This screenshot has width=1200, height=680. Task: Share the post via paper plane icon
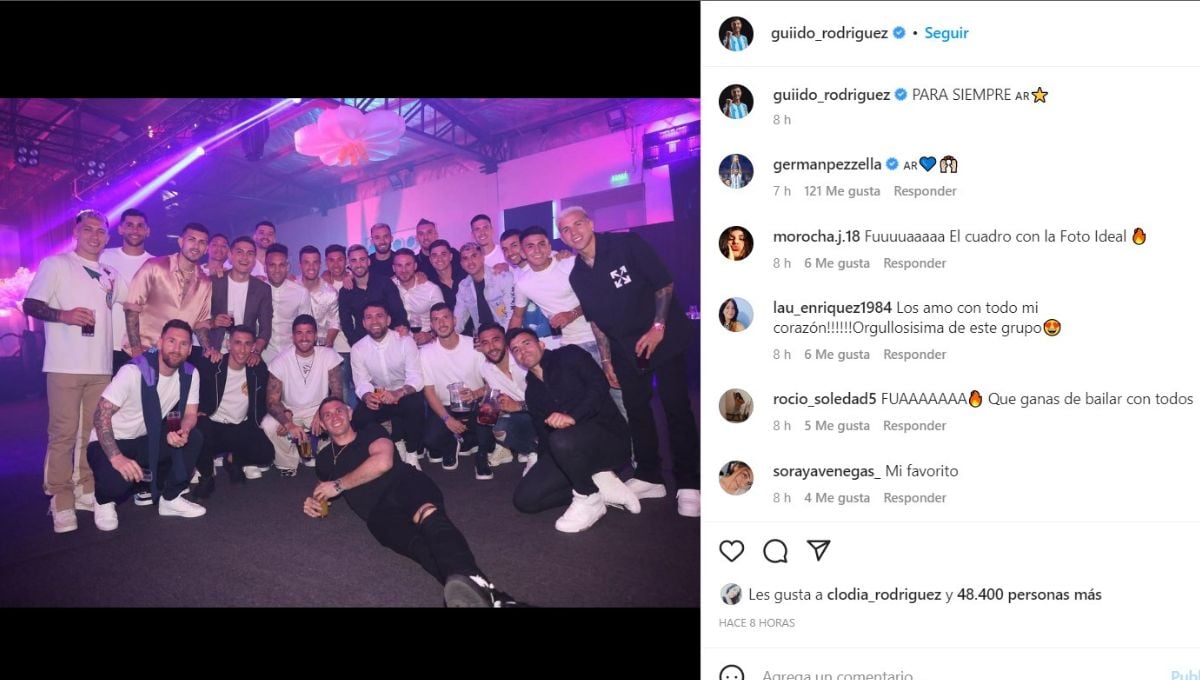pyautogui.click(x=818, y=551)
